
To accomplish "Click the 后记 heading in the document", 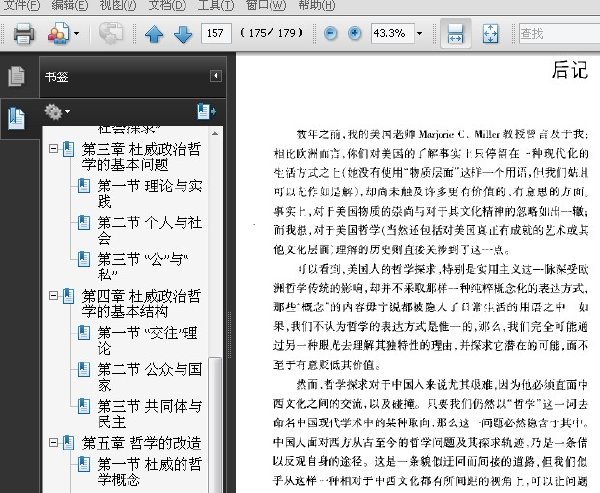I will pyautogui.click(x=569, y=70).
